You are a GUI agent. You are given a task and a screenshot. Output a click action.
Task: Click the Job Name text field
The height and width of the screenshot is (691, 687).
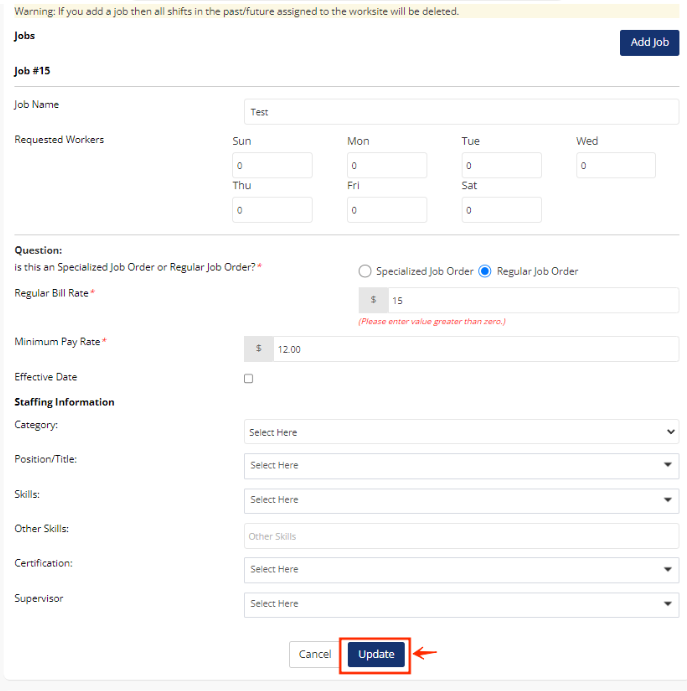pyautogui.click(x=461, y=112)
